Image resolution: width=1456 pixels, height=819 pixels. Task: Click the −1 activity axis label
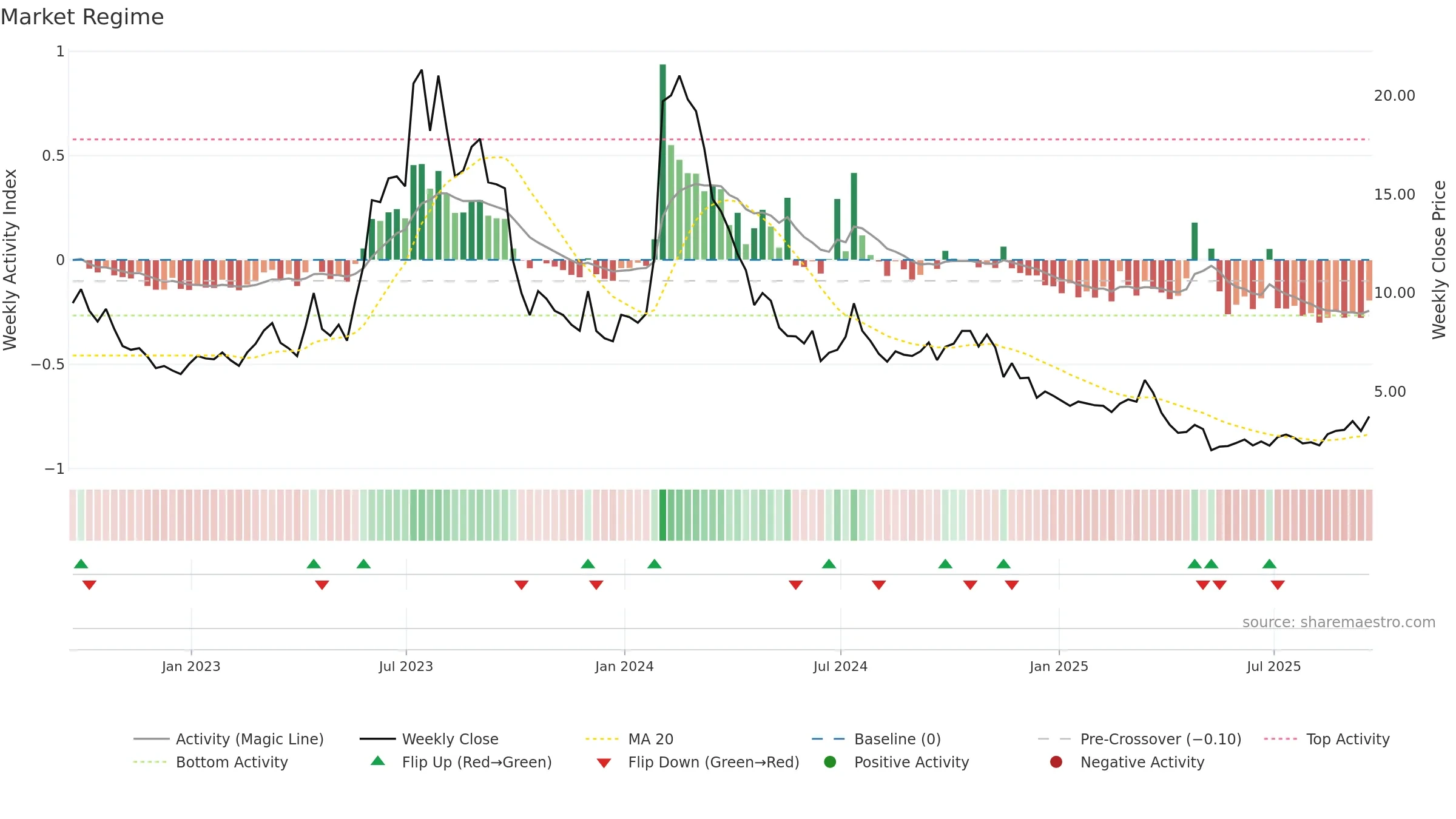tap(54, 469)
